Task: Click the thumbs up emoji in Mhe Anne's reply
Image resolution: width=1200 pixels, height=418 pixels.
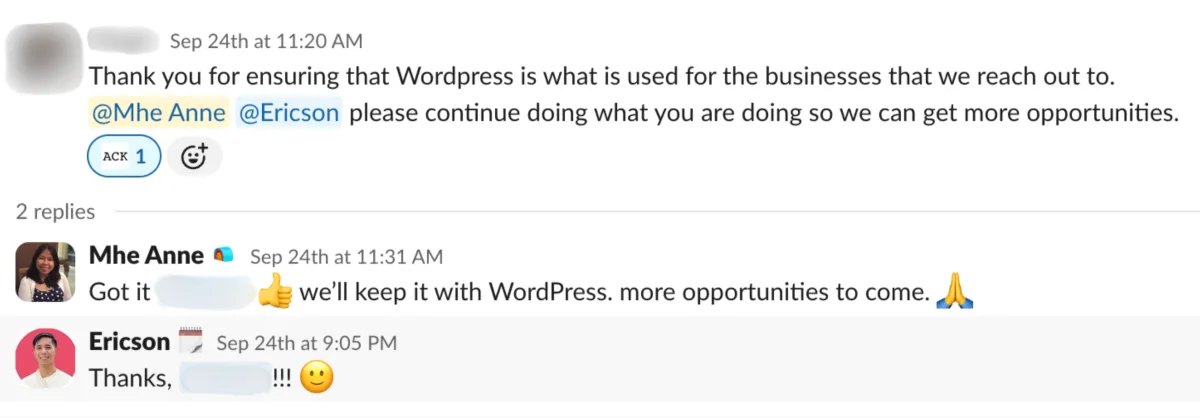Action: pyautogui.click(x=274, y=292)
